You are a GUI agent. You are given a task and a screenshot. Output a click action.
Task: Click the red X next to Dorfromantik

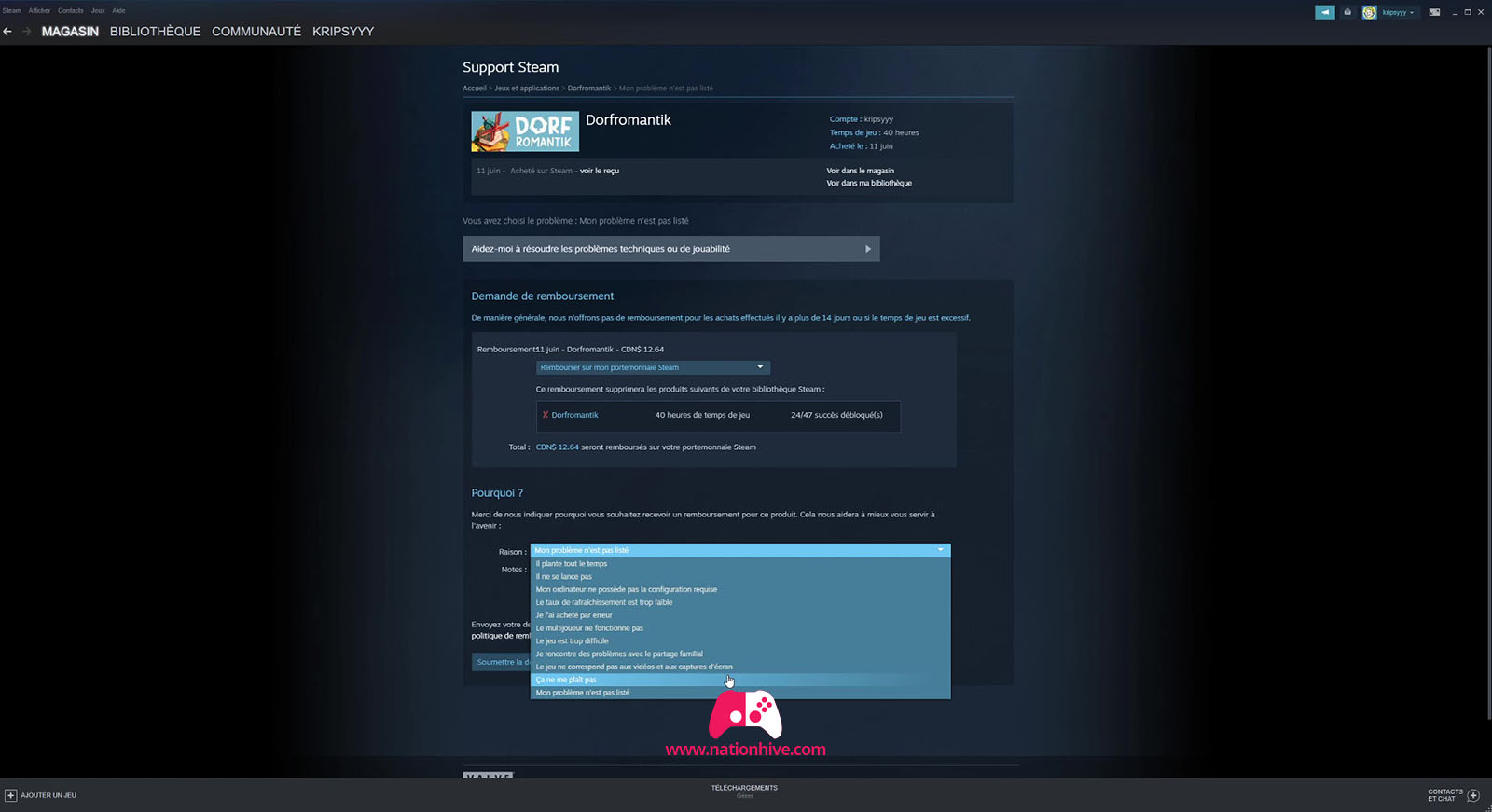click(546, 415)
